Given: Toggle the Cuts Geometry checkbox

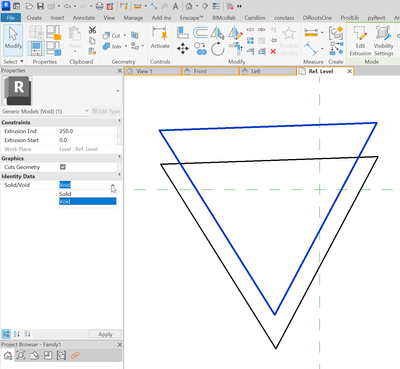Looking at the screenshot, I should (x=63, y=167).
